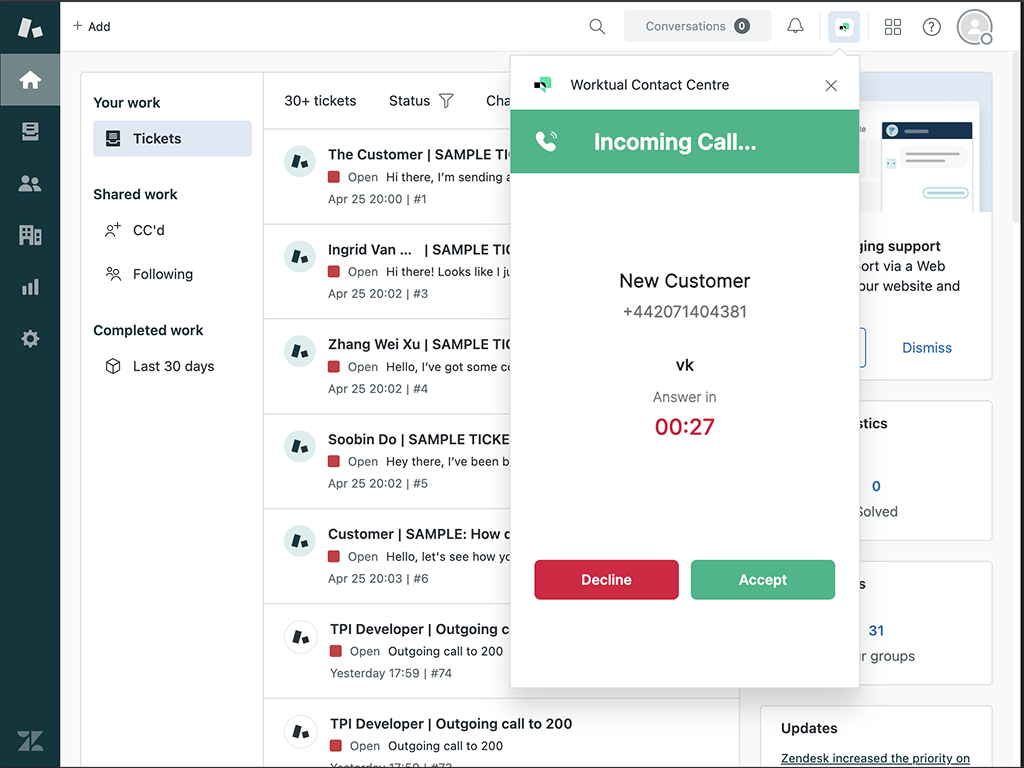Image resolution: width=1024 pixels, height=768 pixels.
Task: Click the Zendesk logo at sidebar bottom
Action: (30, 741)
